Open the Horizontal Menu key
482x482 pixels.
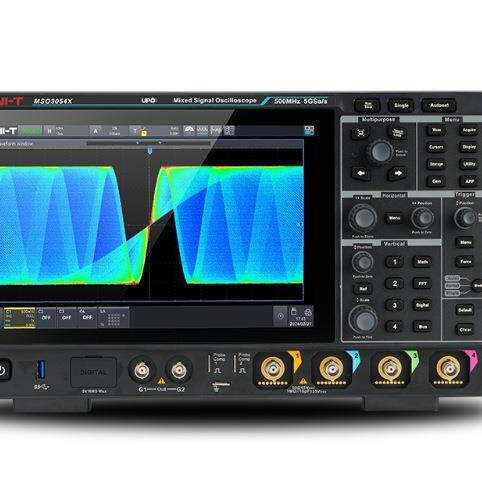click(x=394, y=218)
